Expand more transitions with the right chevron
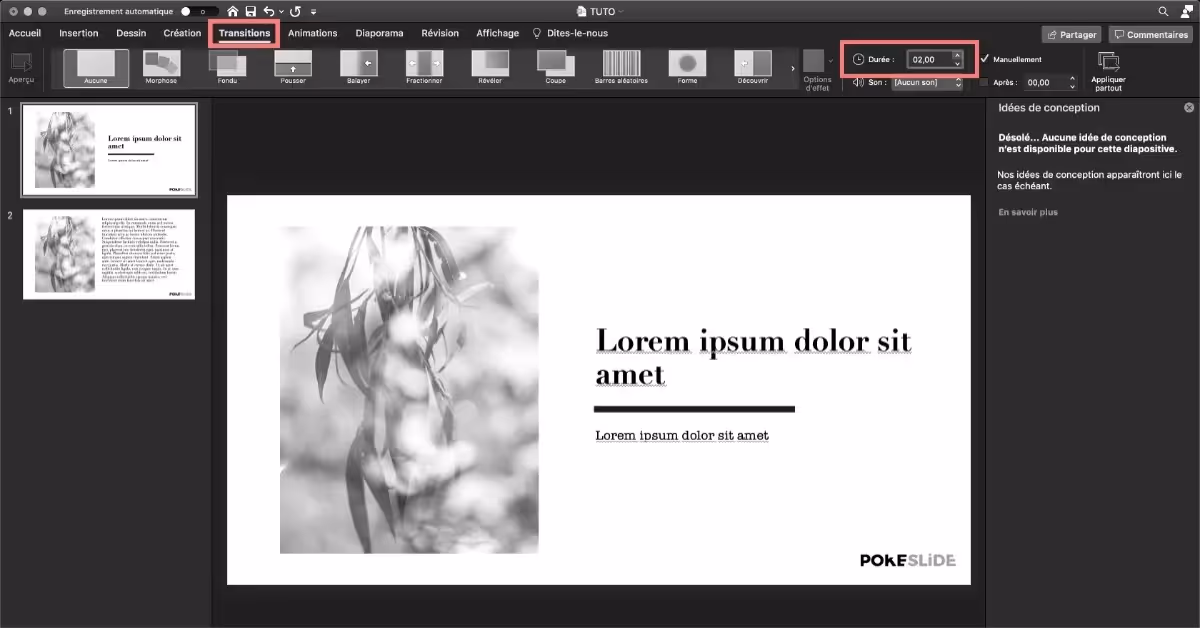 pyautogui.click(x=791, y=67)
